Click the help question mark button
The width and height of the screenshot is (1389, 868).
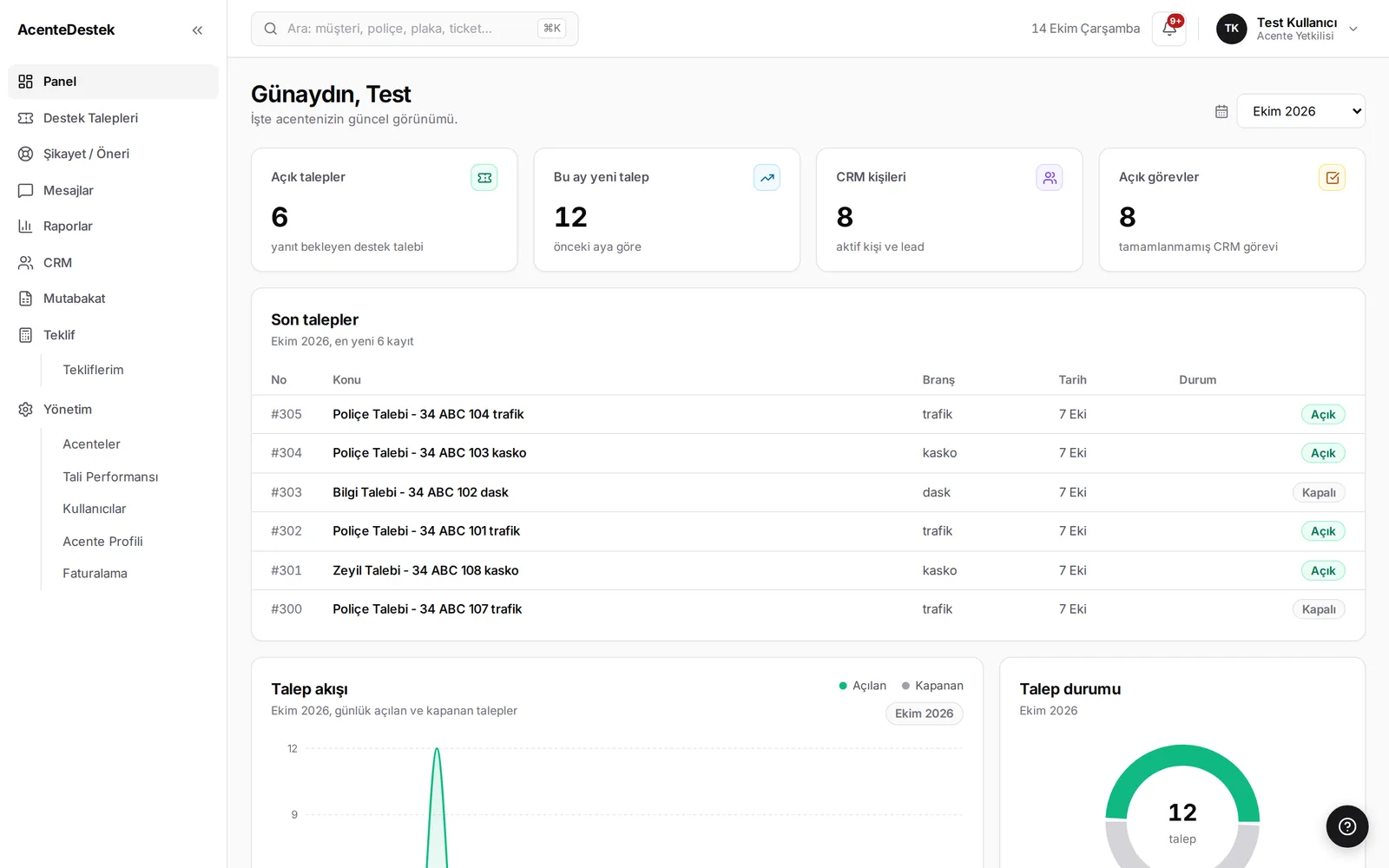pyautogui.click(x=1347, y=826)
